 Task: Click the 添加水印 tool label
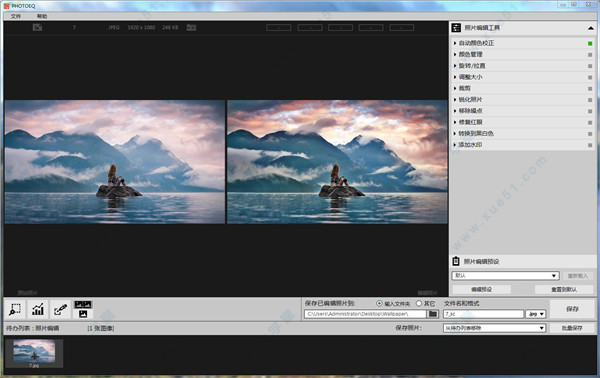click(470, 145)
